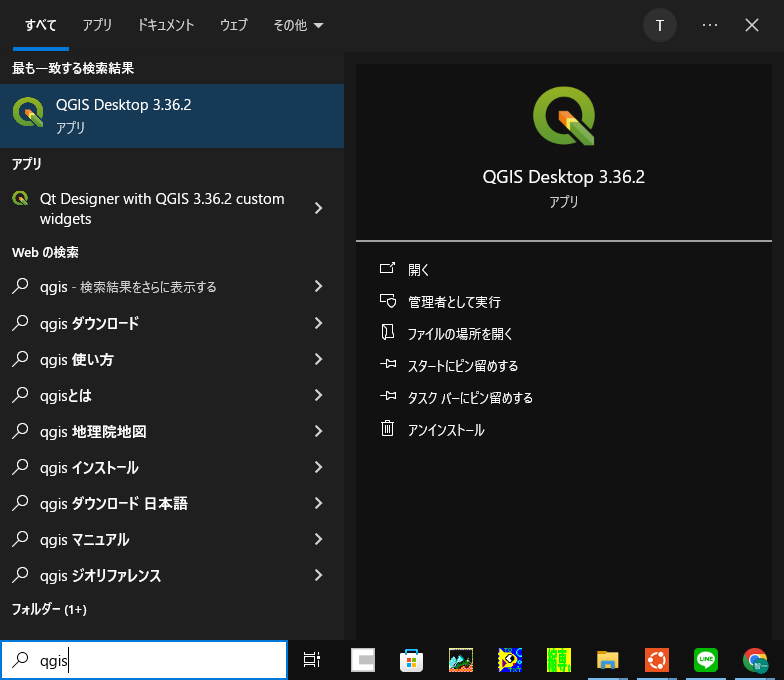Click ファイルの場所を開く option
This screenshot has width=784, height=680.
pyautogui.click(x=460, y=333)
